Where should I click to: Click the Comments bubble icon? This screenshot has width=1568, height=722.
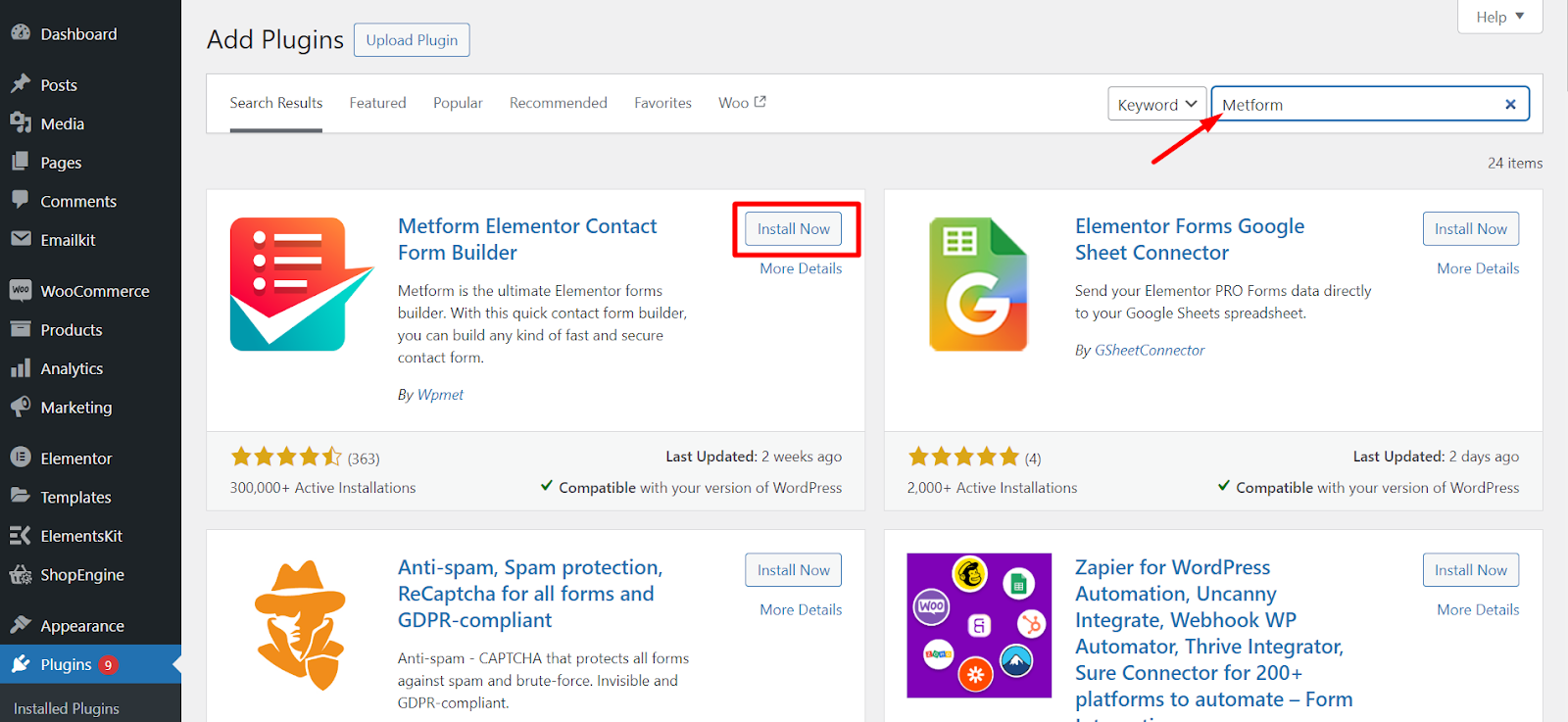tap(21, 200)
